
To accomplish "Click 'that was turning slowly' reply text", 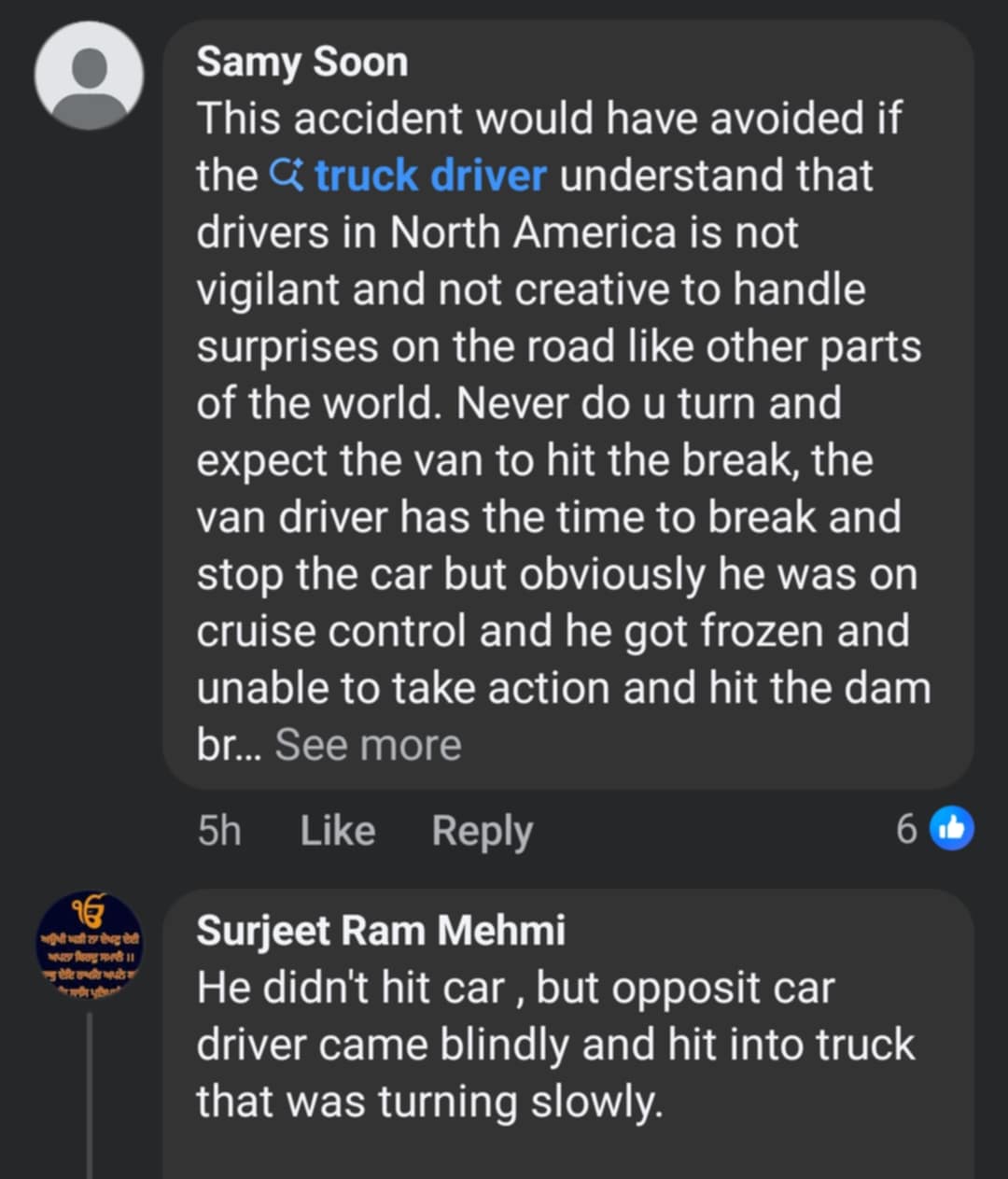I will point(429,1102).
